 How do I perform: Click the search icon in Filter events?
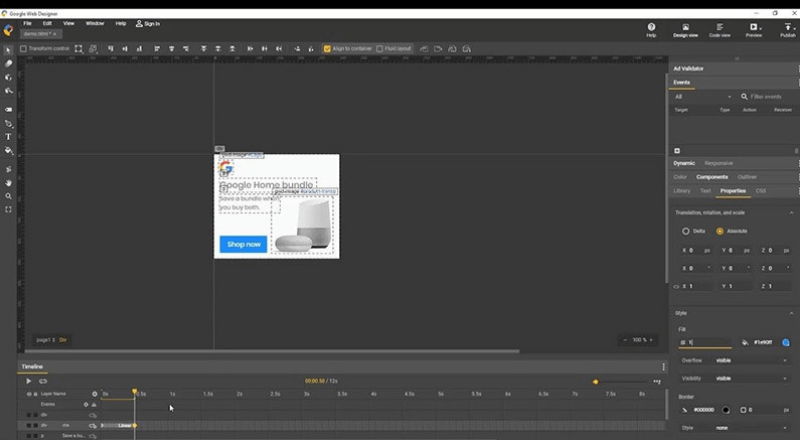[x=744, y=96]
